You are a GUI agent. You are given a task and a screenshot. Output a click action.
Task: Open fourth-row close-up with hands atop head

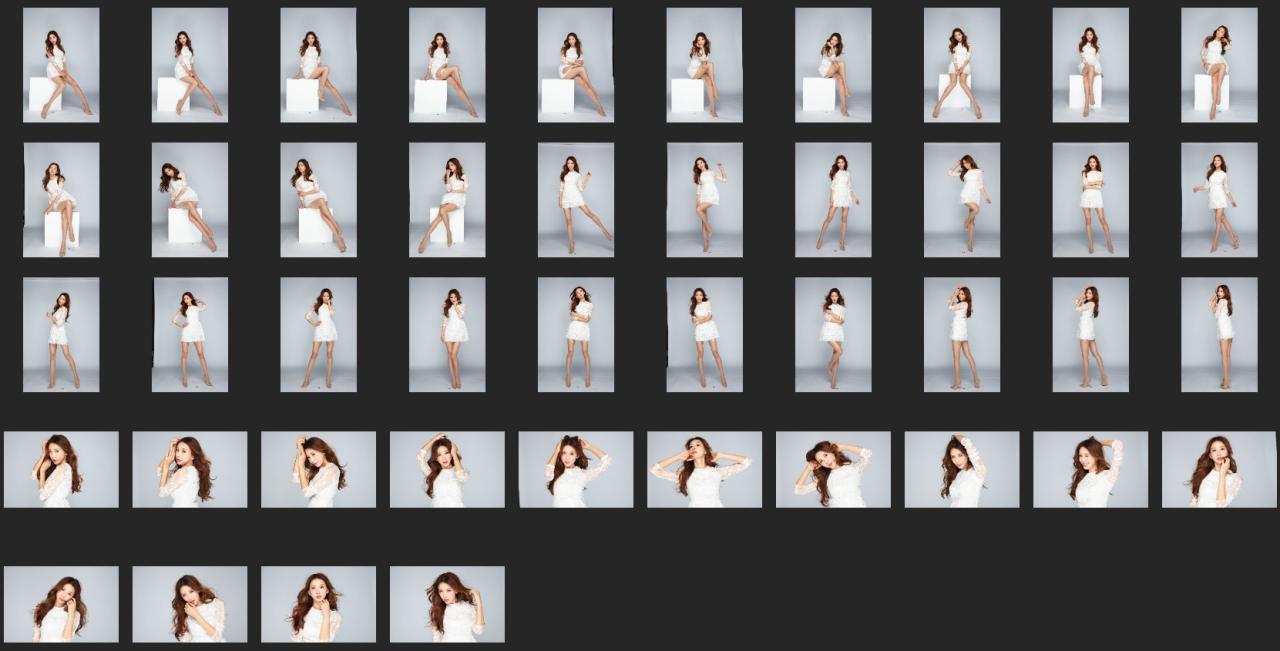(576, 470)
